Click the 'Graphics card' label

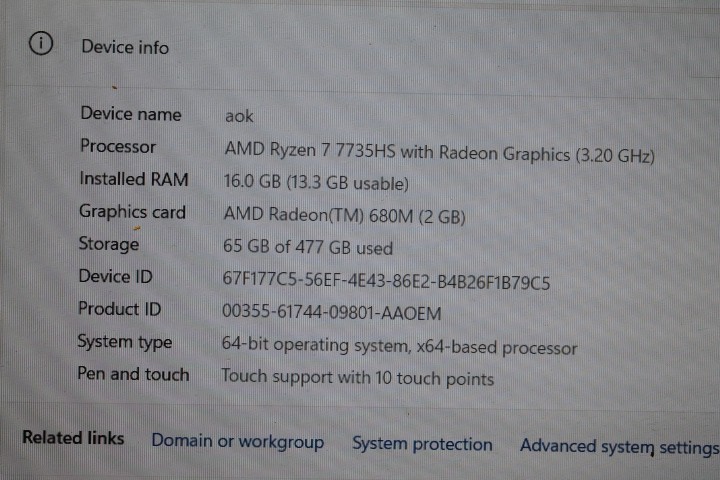tap(132, 212)
